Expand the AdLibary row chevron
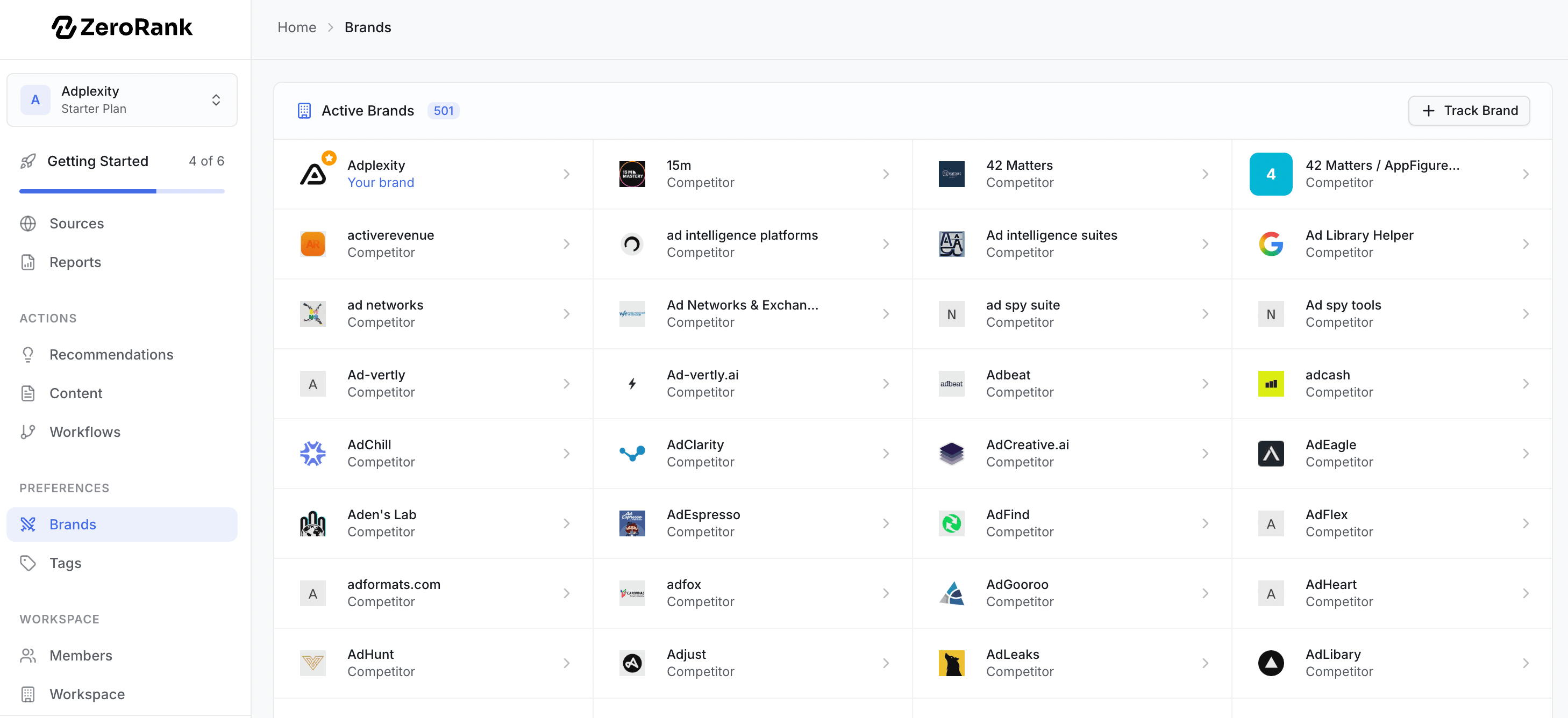 (x=1526, y=663)
